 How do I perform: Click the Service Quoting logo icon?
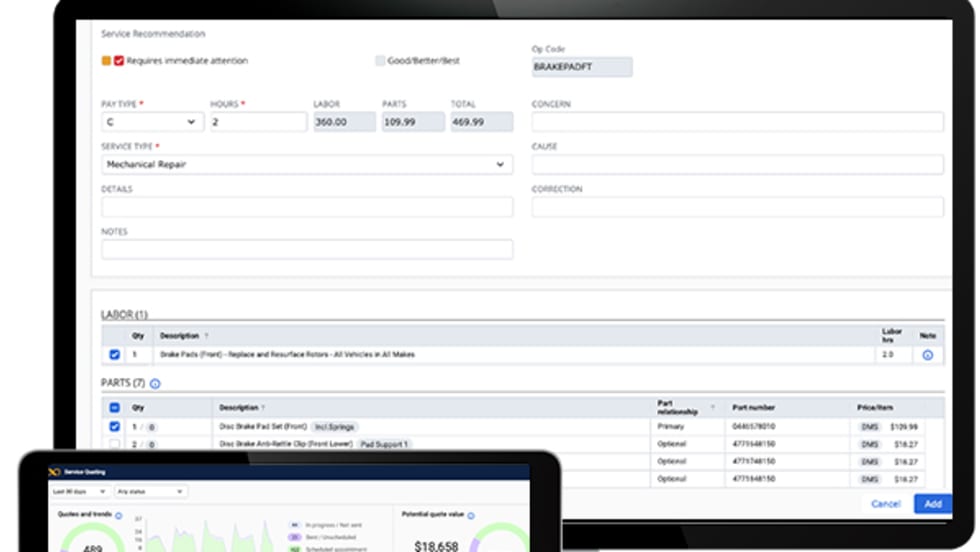[55, 471]
